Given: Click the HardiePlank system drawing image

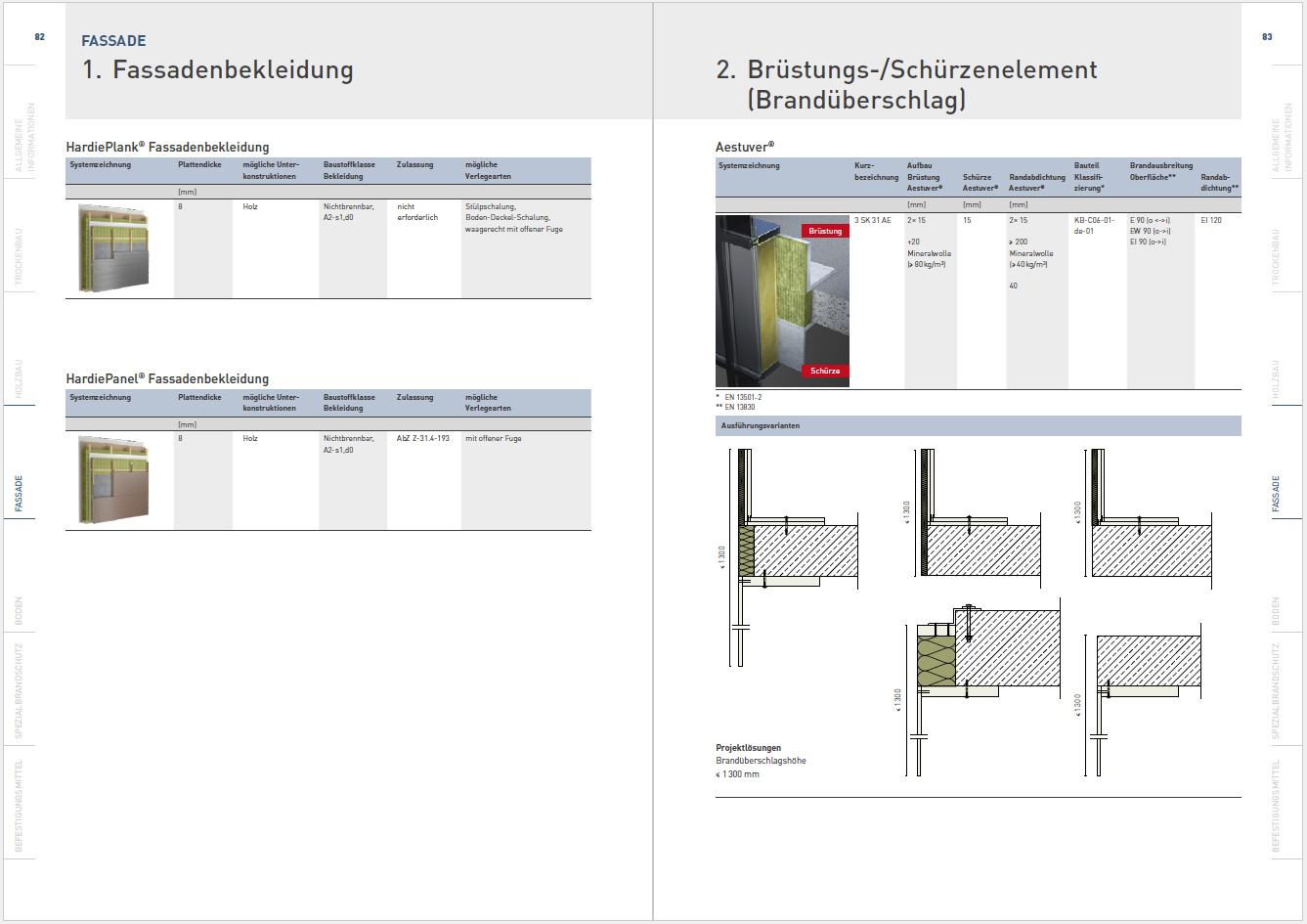Looking at the screenshot, I should (113, 248).
